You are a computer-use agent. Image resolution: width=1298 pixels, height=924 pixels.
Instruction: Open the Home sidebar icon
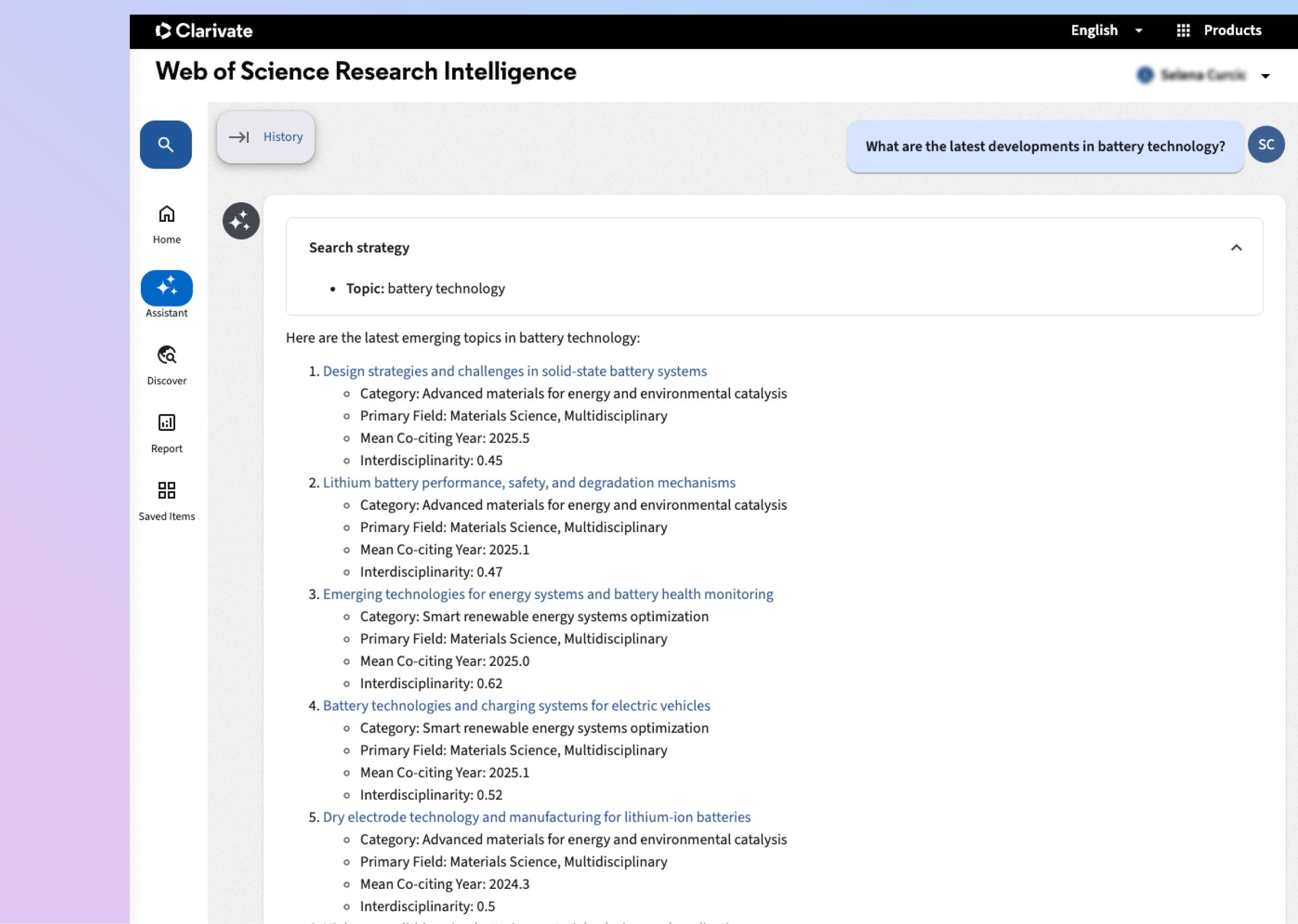coord(166,215)
